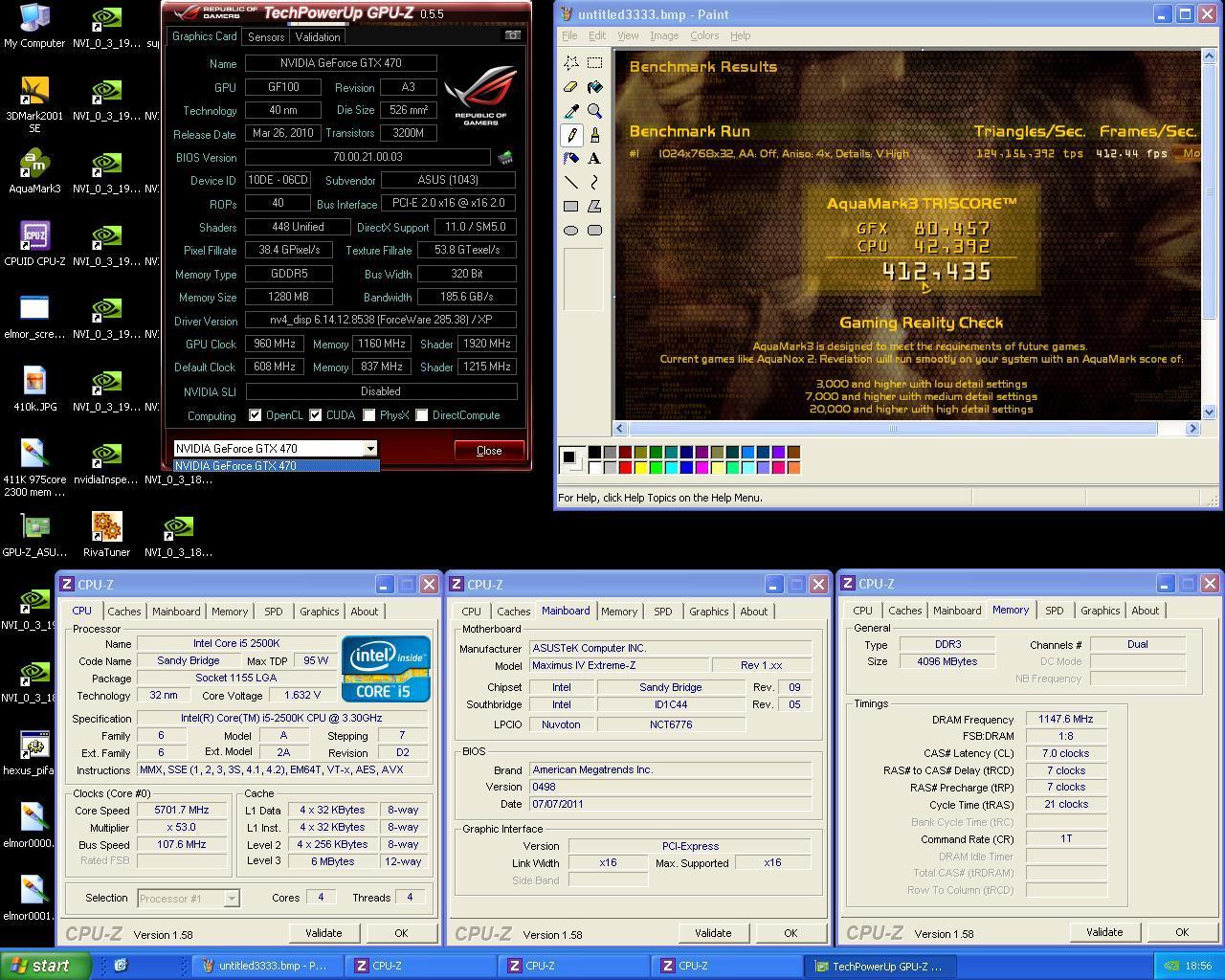Viewport: 1225px width, 980px height.
Task: Open SPD tab in Mainboard CPU-Z window
Action: pyautogui.click(x=662, y=612)
